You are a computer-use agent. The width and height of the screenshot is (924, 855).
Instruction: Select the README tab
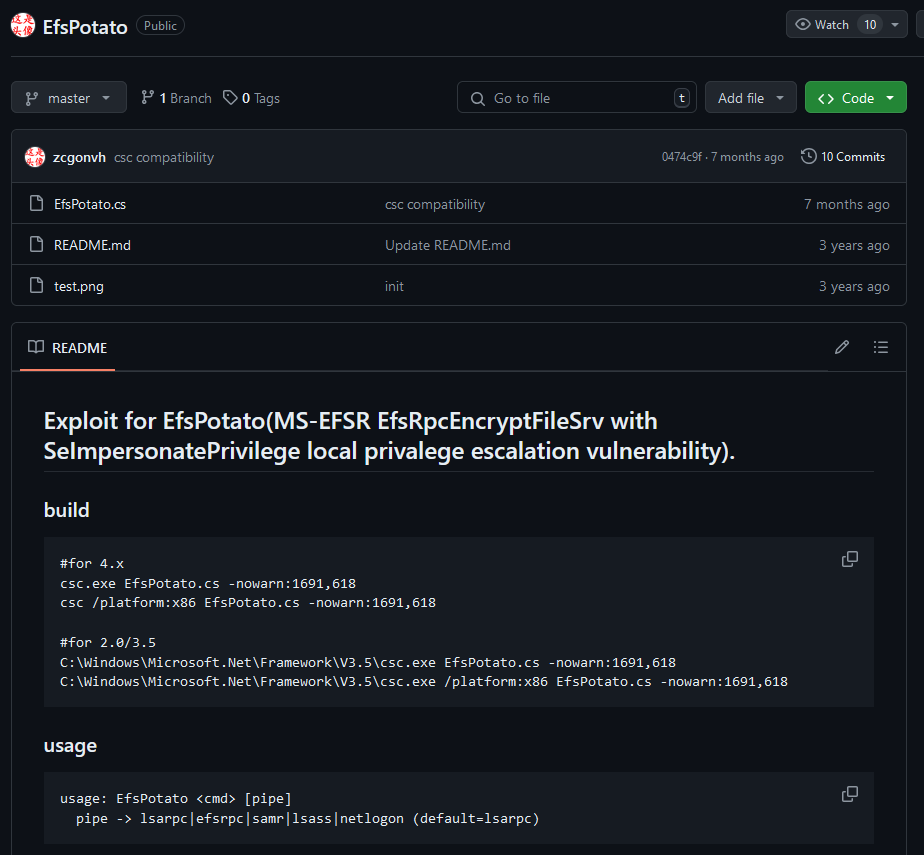[68, 348]
